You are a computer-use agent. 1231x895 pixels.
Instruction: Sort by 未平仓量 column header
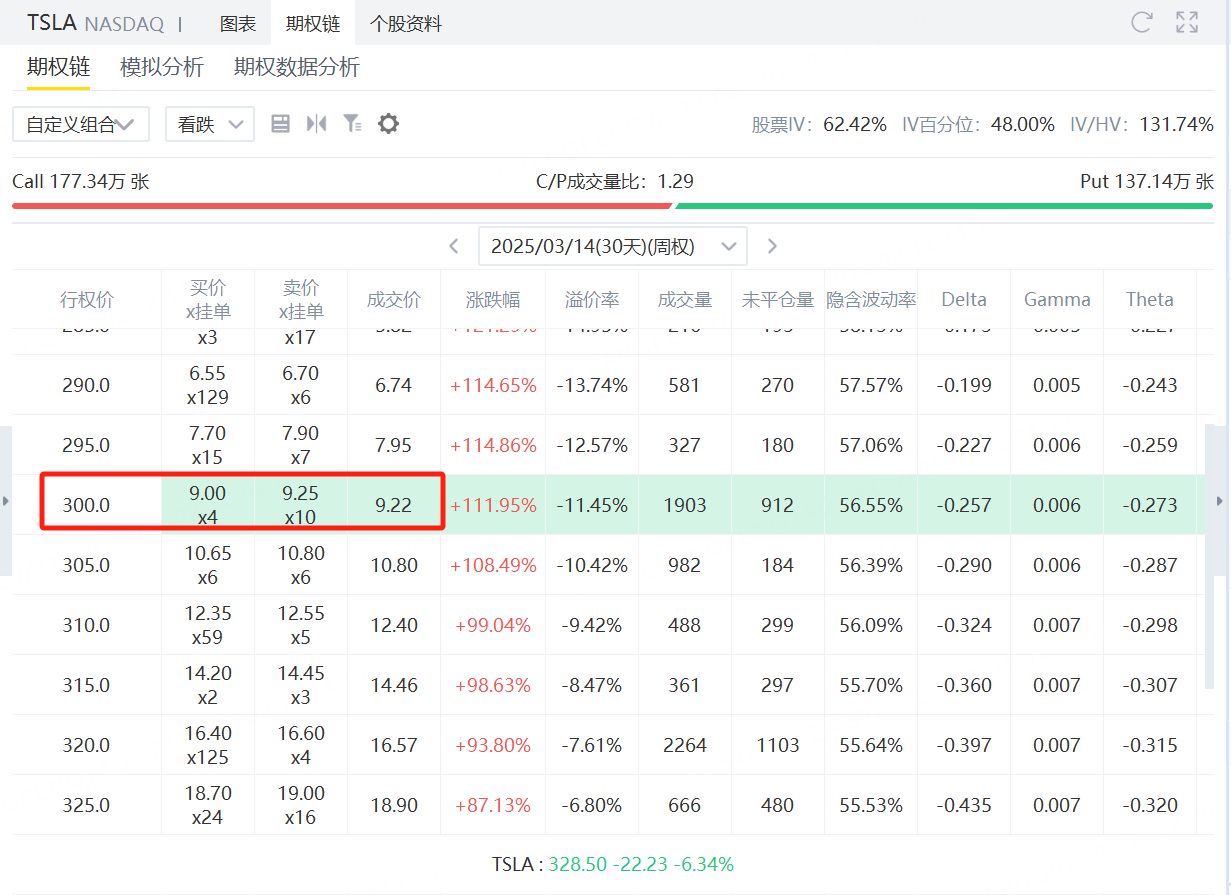point(778,299)
